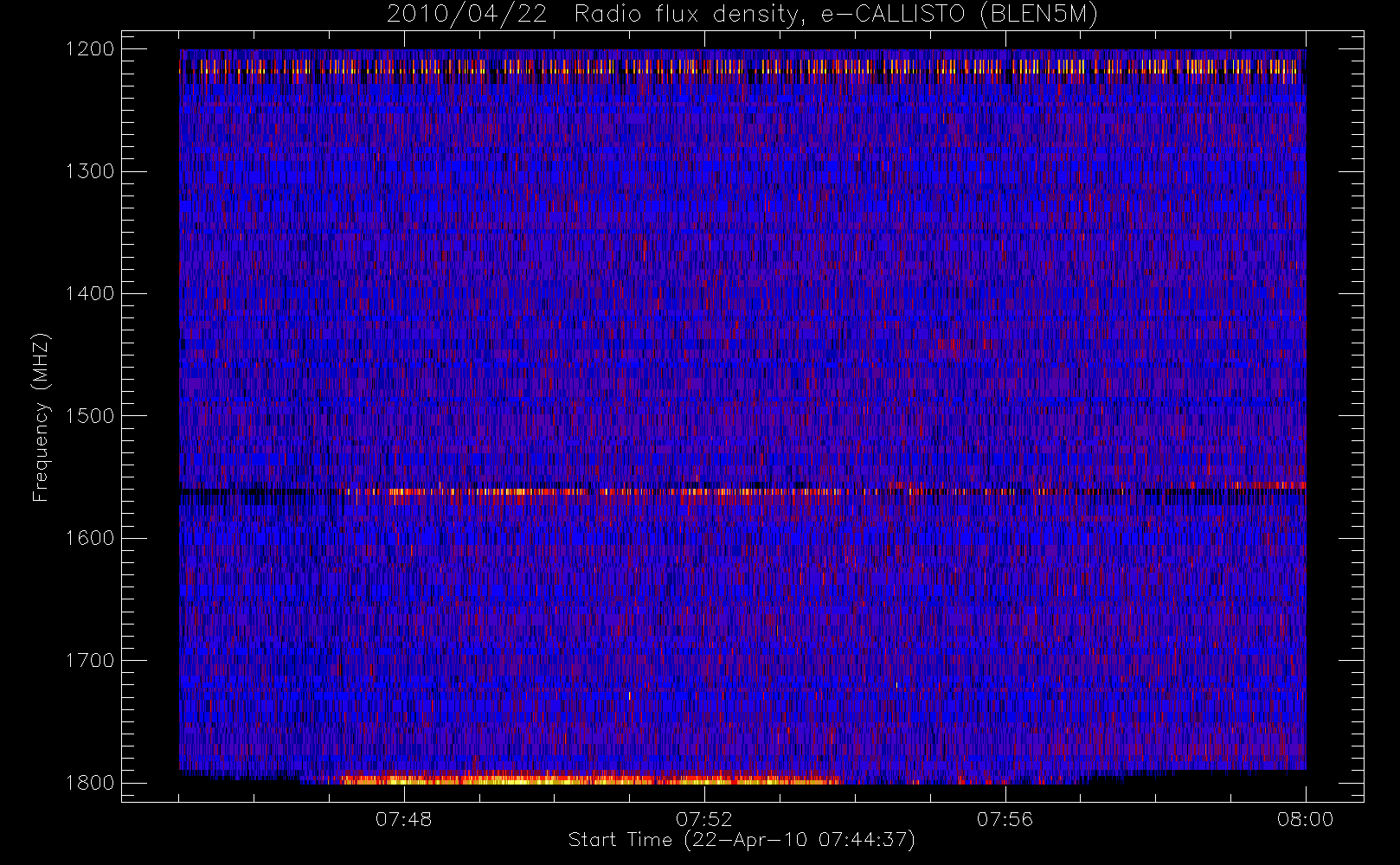The height and width of the screenshot is (865, 1400).
Task: Click the 1800 frequency tick label
Action: pos(90,783)
